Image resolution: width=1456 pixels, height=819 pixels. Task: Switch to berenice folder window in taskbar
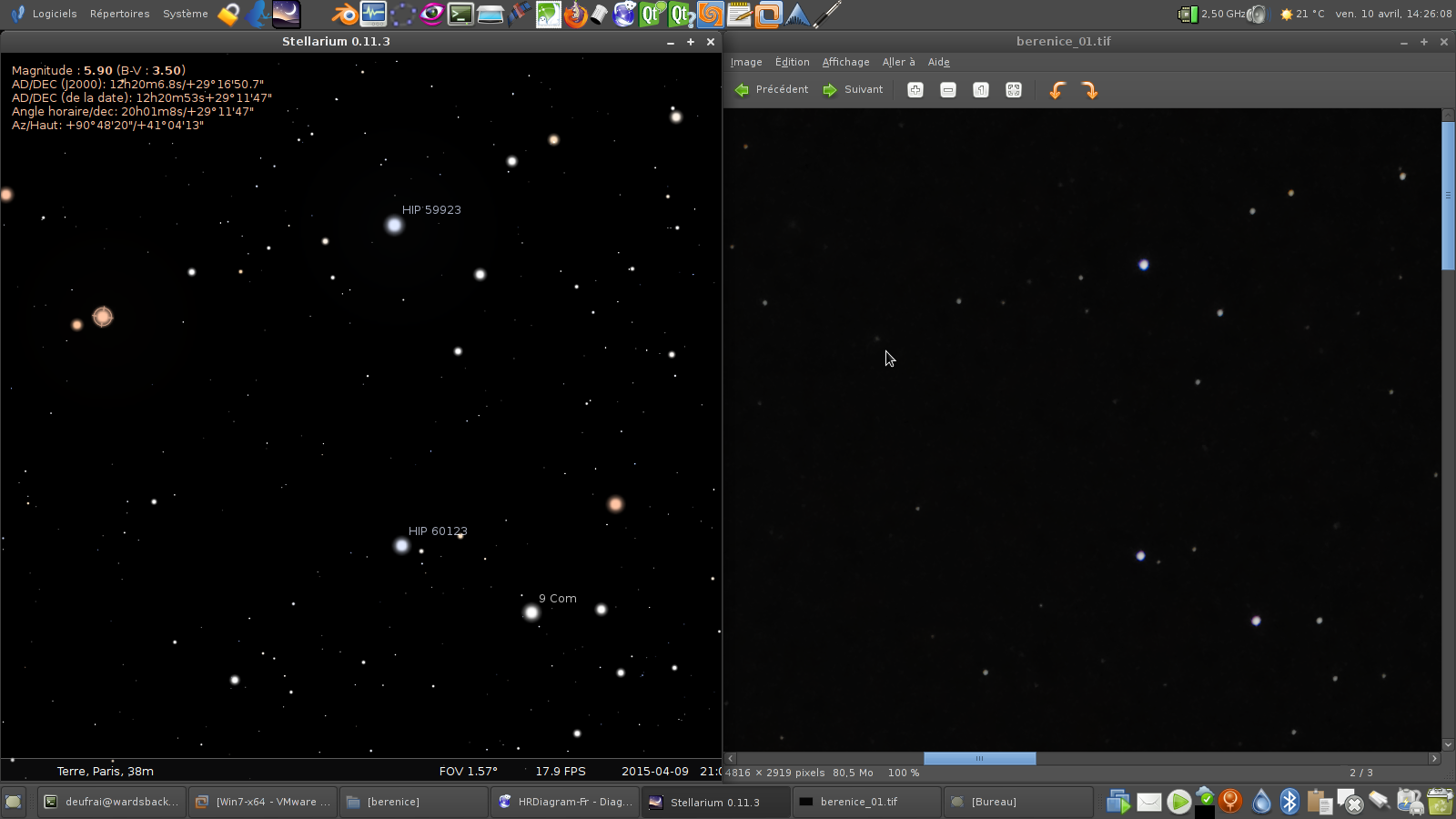415,802
